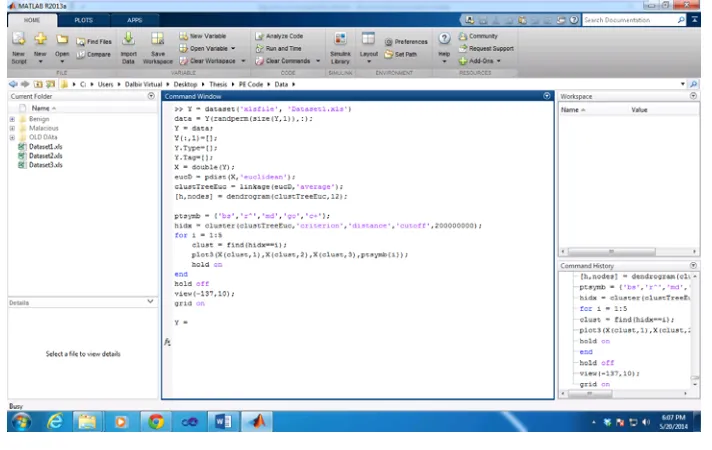Click Clear Commands
Image resolution: width=712 pixels, height=450 pixels.
coord(283,60)
